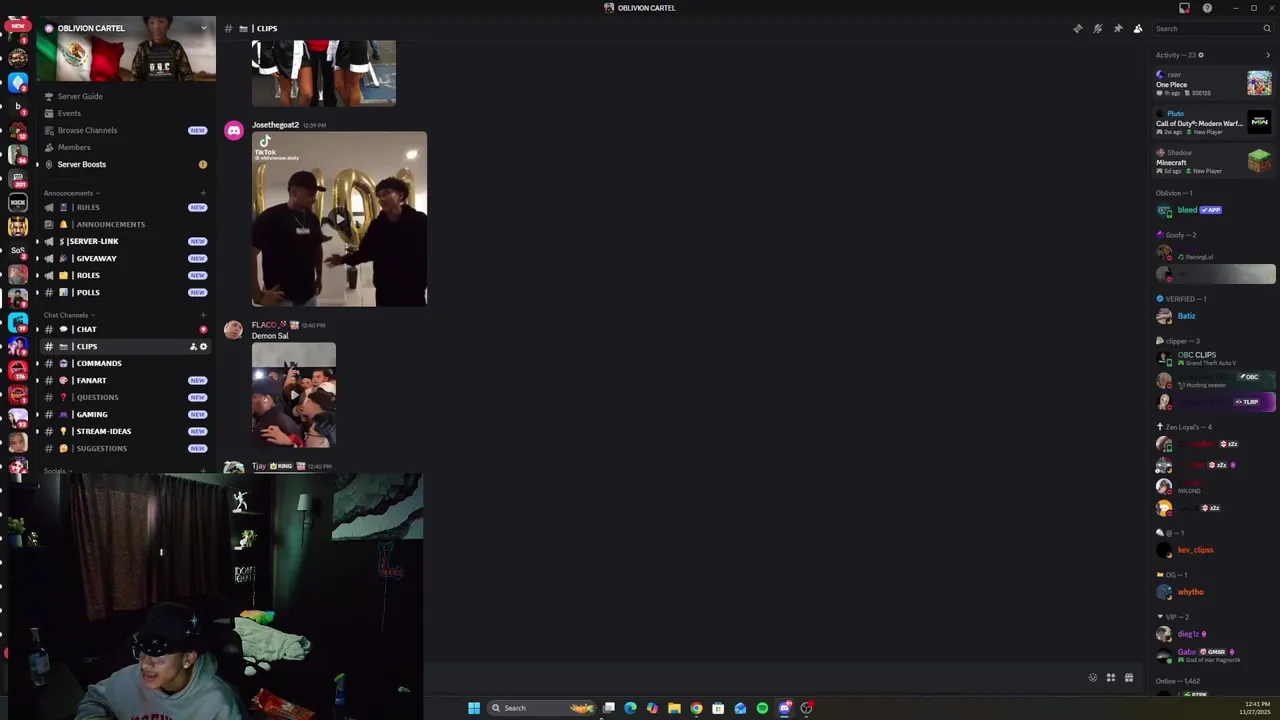Open the Pluto Call of Duty activity card
Screen dimensions: 1280x720
(x=1213, y=122)
